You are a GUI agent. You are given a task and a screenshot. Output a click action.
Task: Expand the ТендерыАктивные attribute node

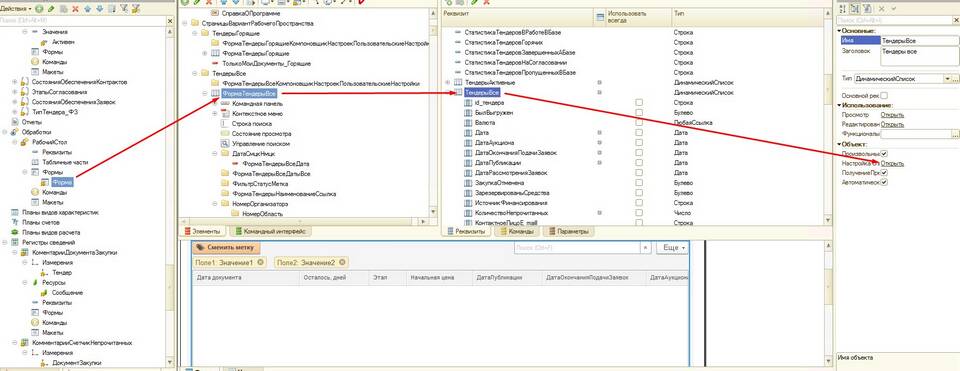(447, 82)
